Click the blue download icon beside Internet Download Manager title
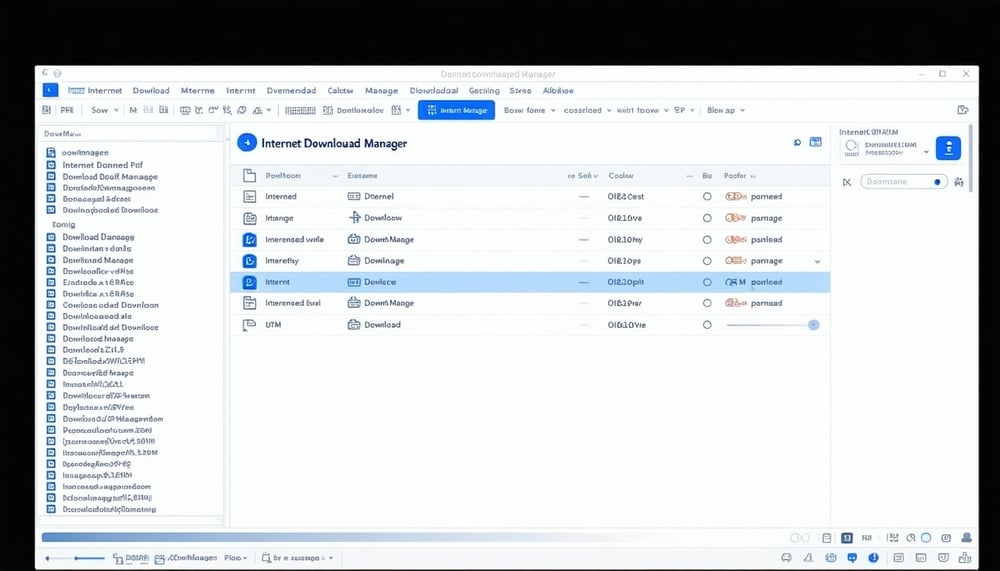The height and width of the screenshot is (571, 1000). click(246, 143)
